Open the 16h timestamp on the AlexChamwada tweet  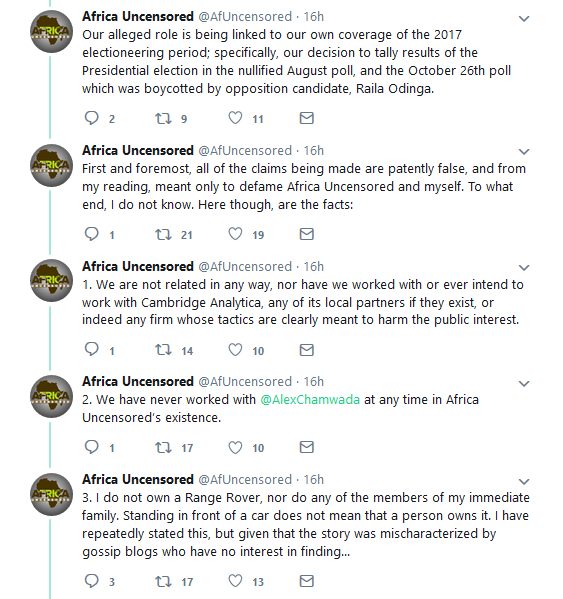[314, 382]
